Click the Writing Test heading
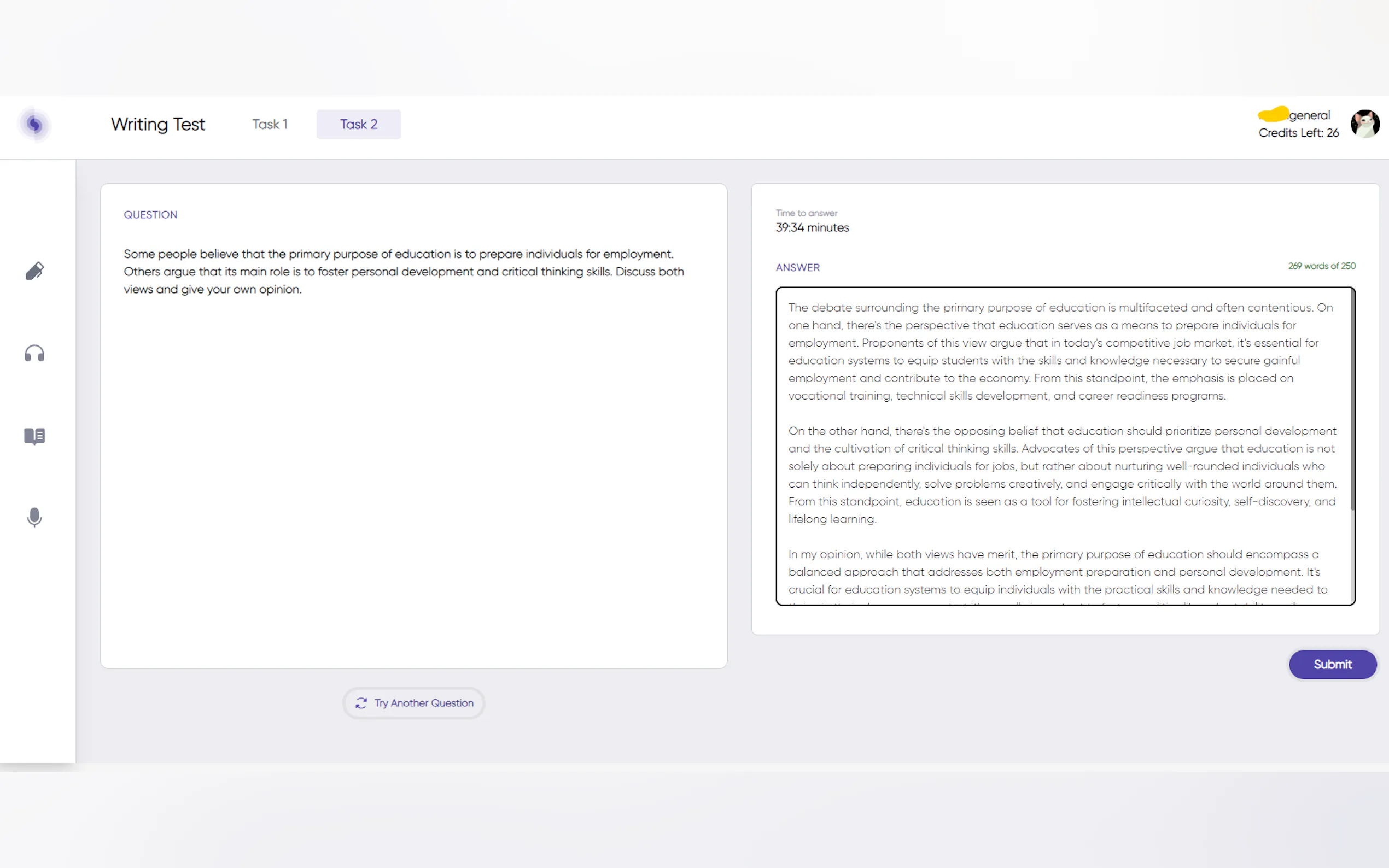The image size is (1389, 868). coord(158,124)
